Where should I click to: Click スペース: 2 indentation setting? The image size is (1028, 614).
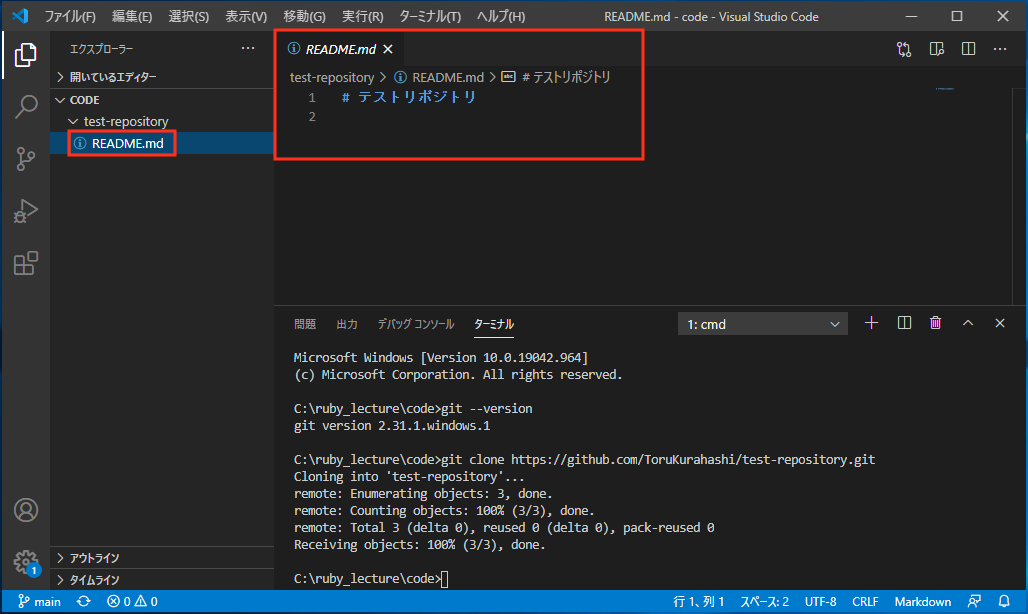click(x=764, y=602)
